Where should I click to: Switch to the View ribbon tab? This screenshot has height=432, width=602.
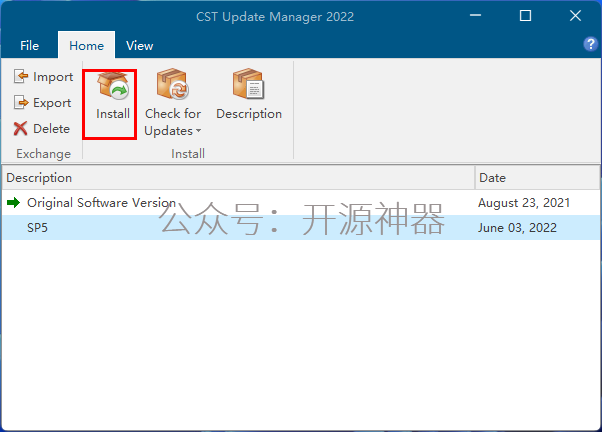click(140, 45)
